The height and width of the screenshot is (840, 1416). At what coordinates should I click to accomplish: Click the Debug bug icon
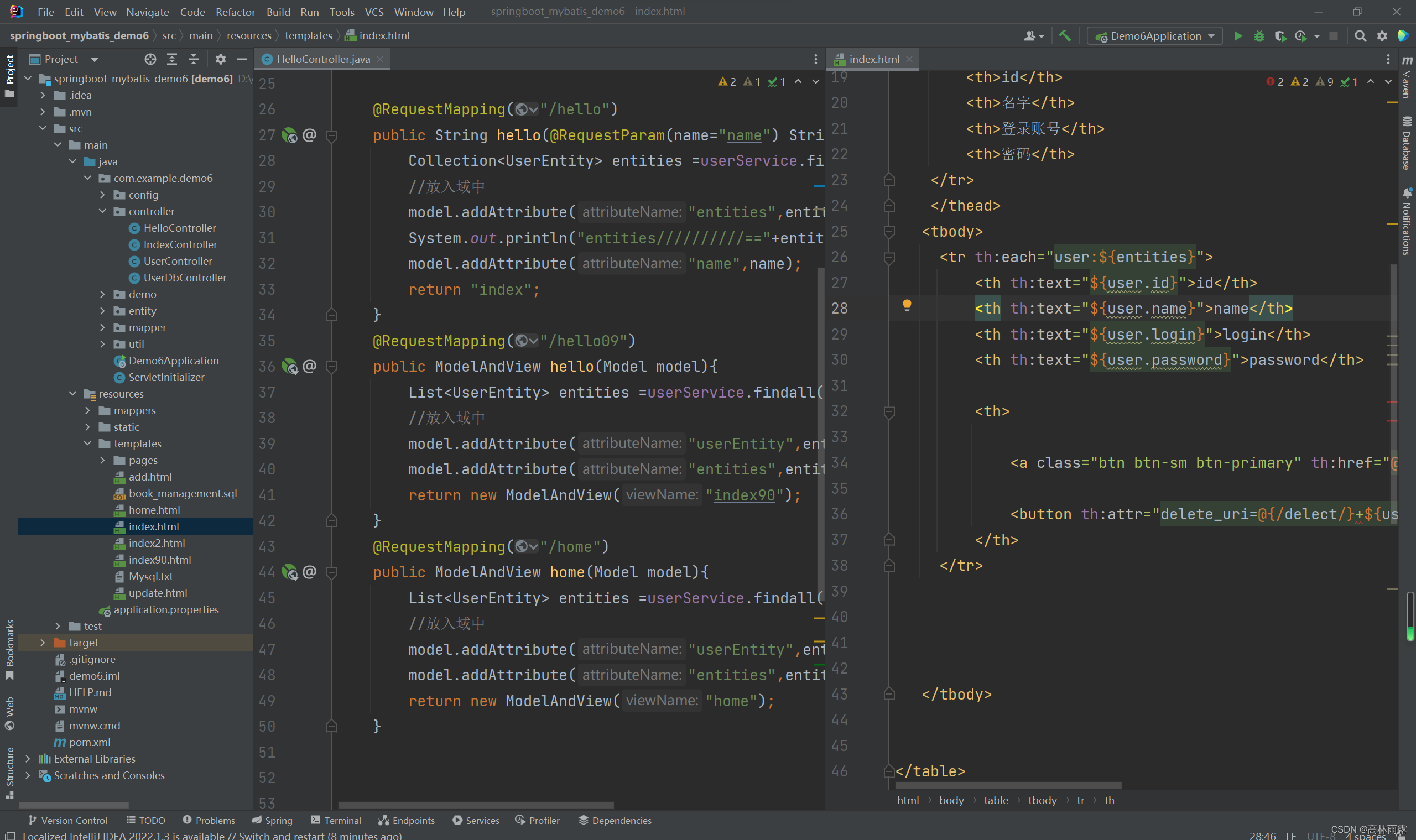[1258, 36]
